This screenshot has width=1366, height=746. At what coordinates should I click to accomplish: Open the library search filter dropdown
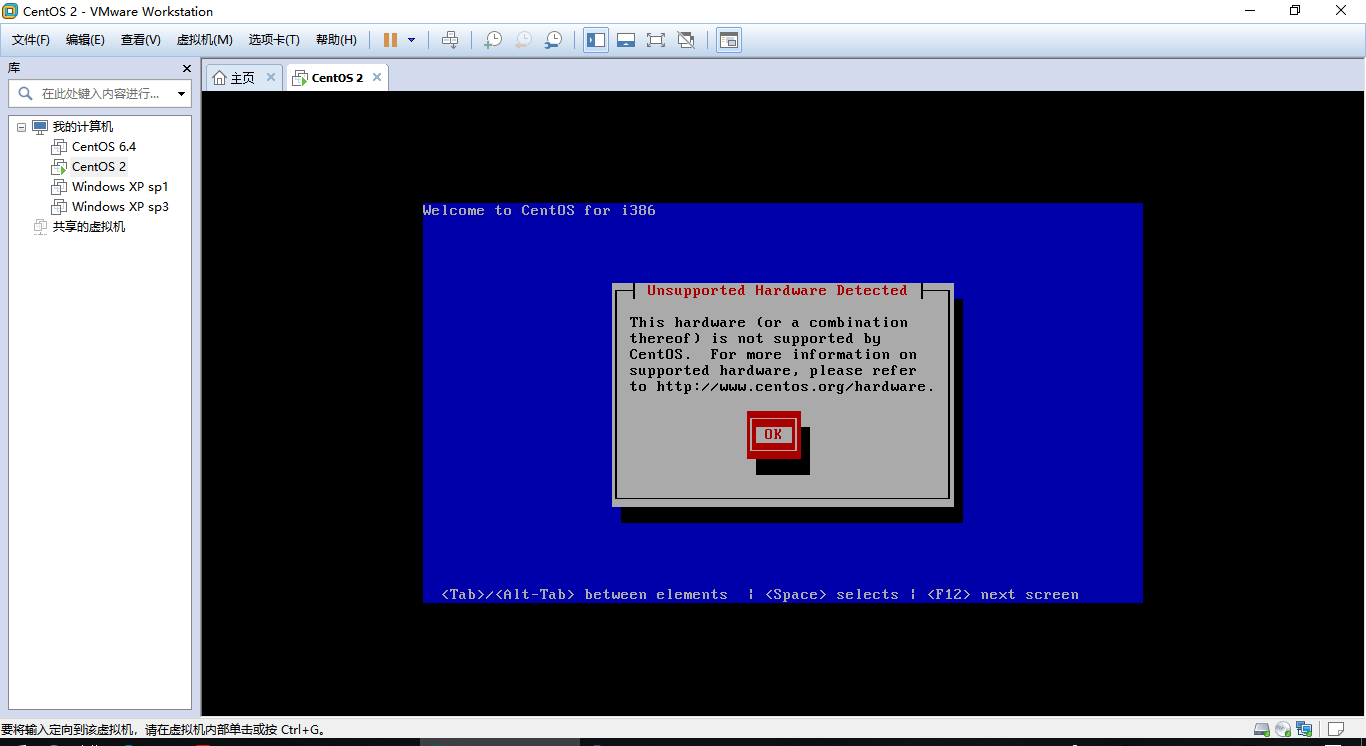[x=181, y=94]
